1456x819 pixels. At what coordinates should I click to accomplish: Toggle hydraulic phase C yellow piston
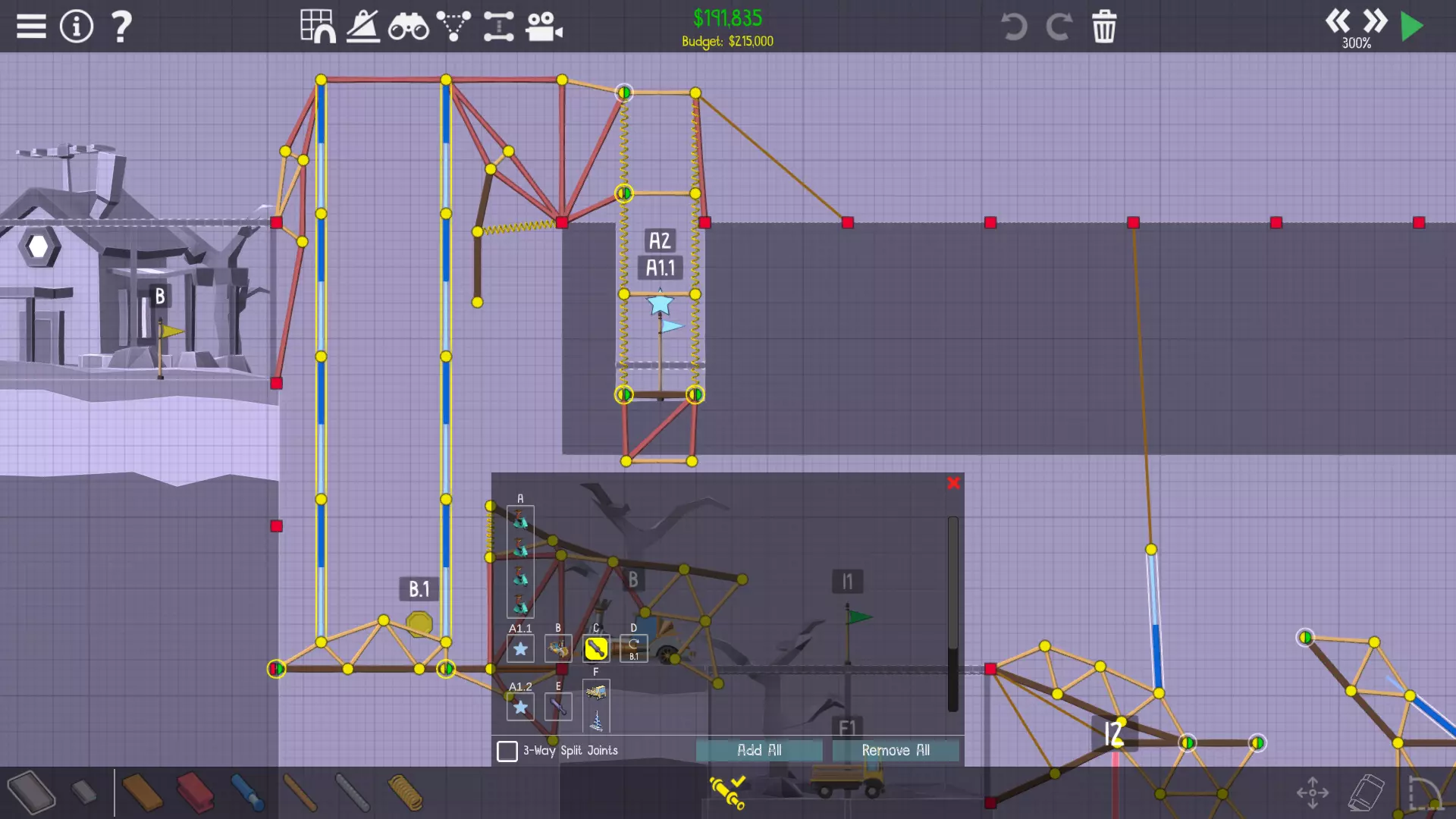[x=596, y=648]
